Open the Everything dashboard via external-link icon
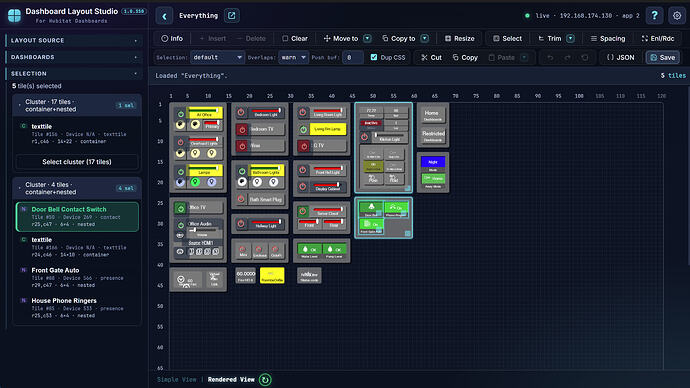Image resolution: width=690 pixels, height=388 pixels. (x=231, y=16)
